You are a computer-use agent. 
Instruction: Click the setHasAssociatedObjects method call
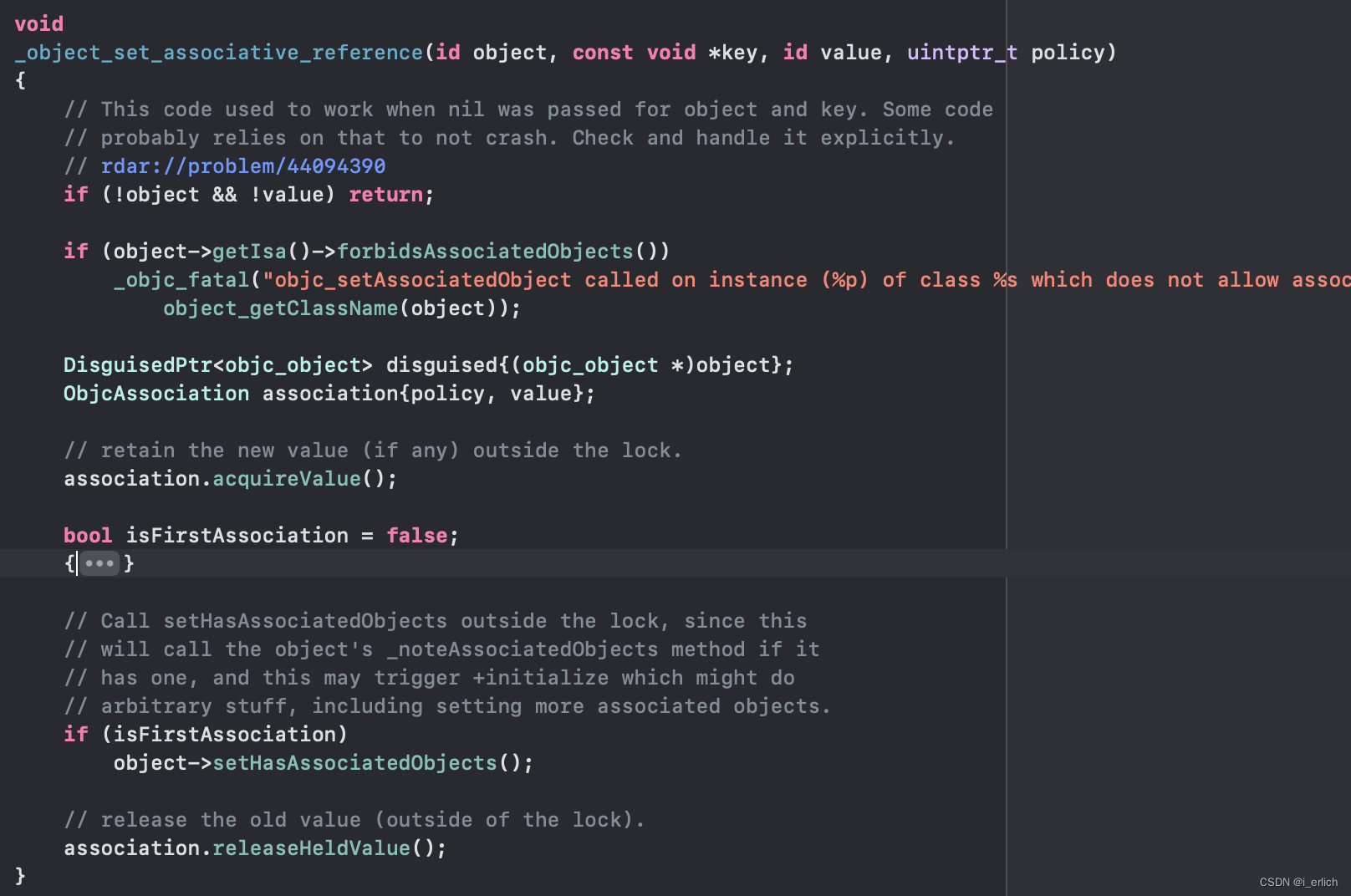tap(355, 763)
